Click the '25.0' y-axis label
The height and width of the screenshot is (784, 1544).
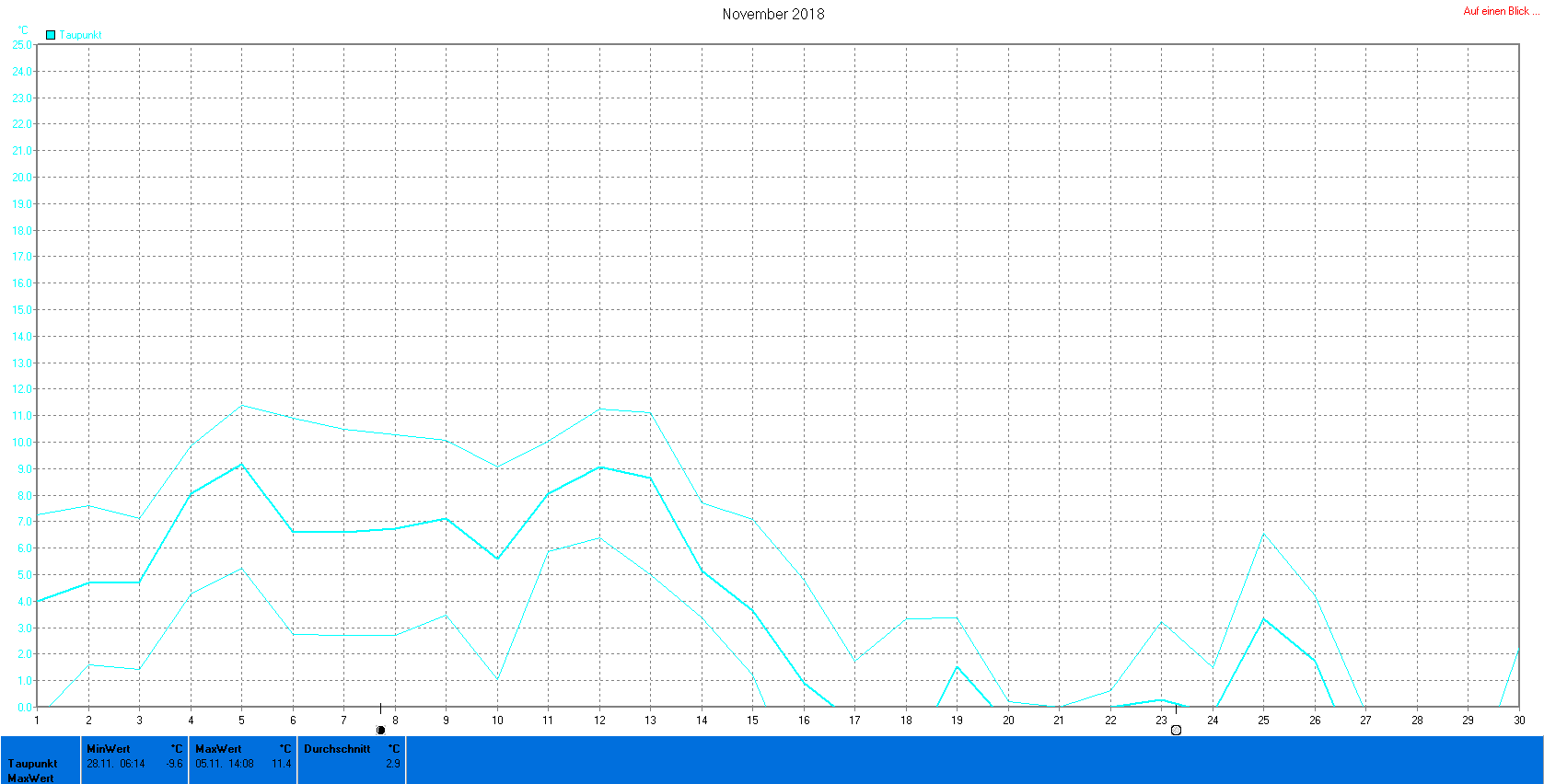pyautogui.click(x=21, y=44)
